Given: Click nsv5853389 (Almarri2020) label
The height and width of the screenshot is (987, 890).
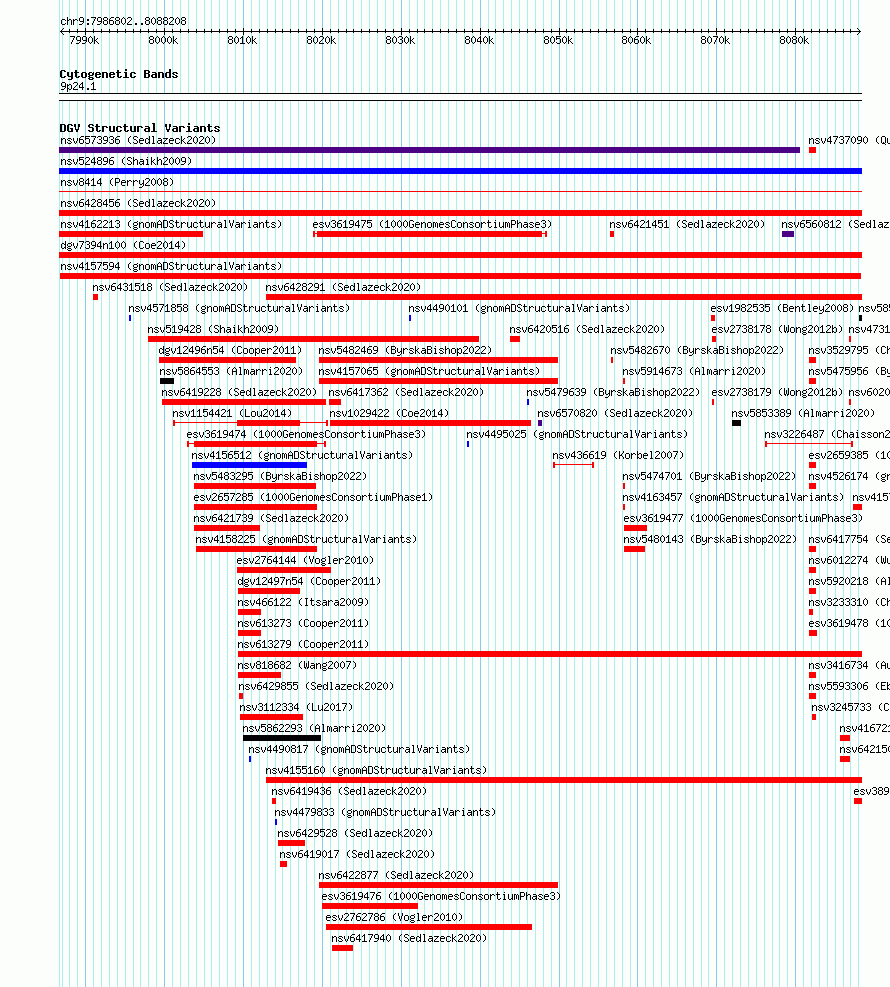Looking at the screenshot, I should tap(803, 414).
